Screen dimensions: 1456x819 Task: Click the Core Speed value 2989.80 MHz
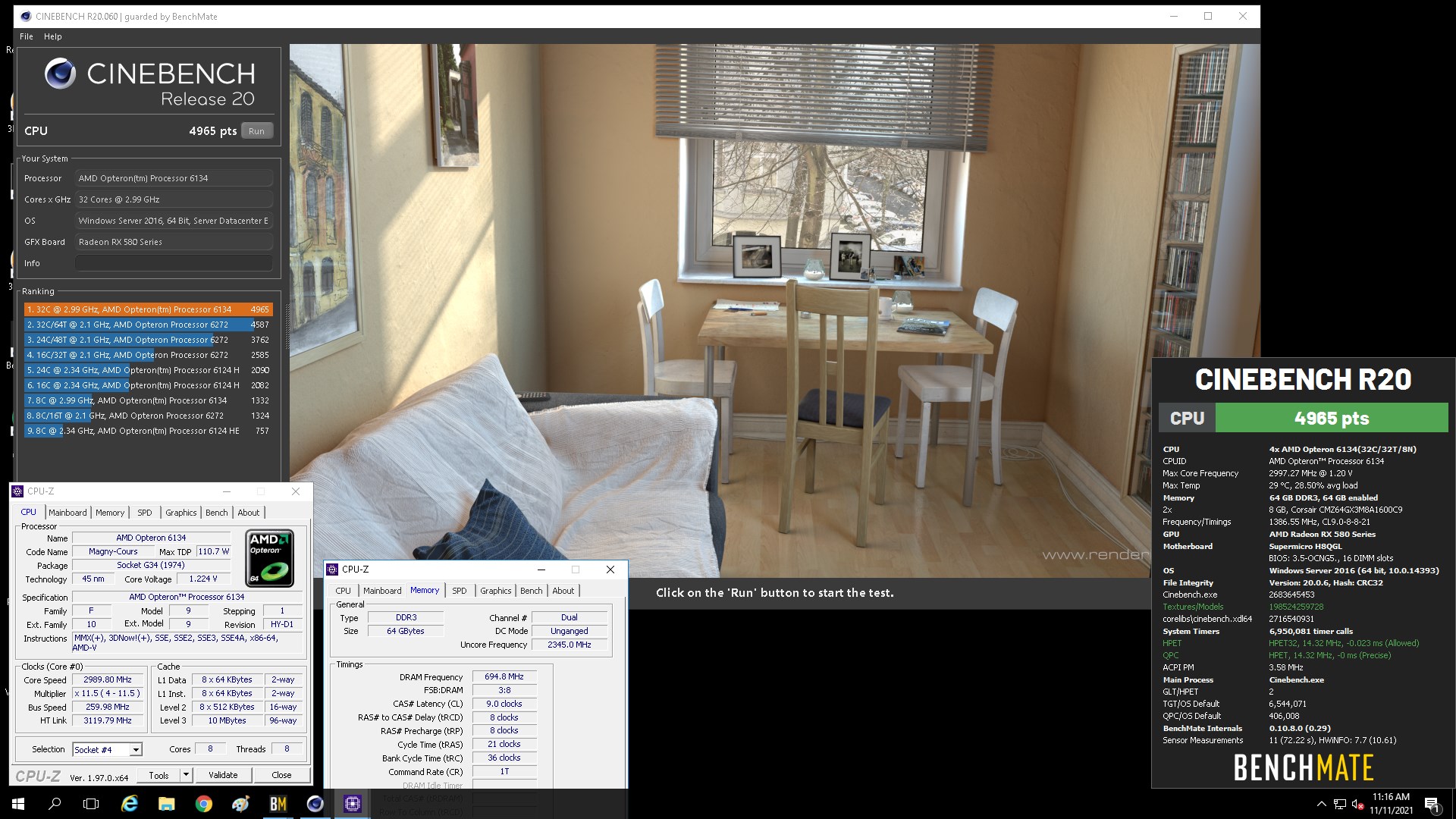(108, 679)
